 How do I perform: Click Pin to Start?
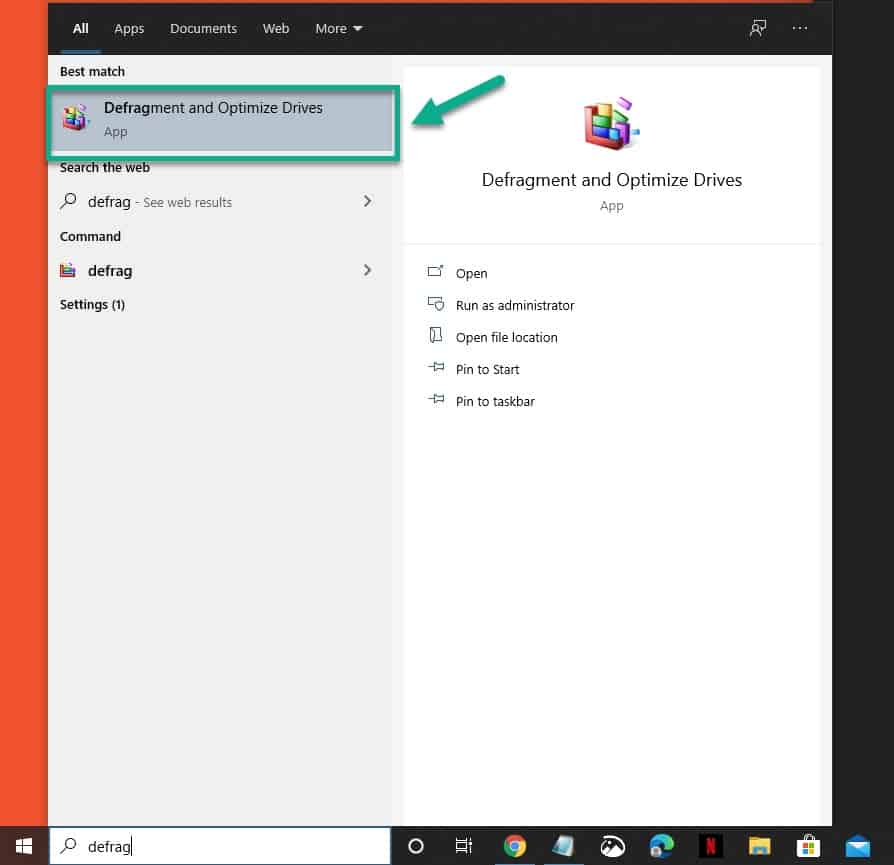pyautogui.click(x=487, y=369)
